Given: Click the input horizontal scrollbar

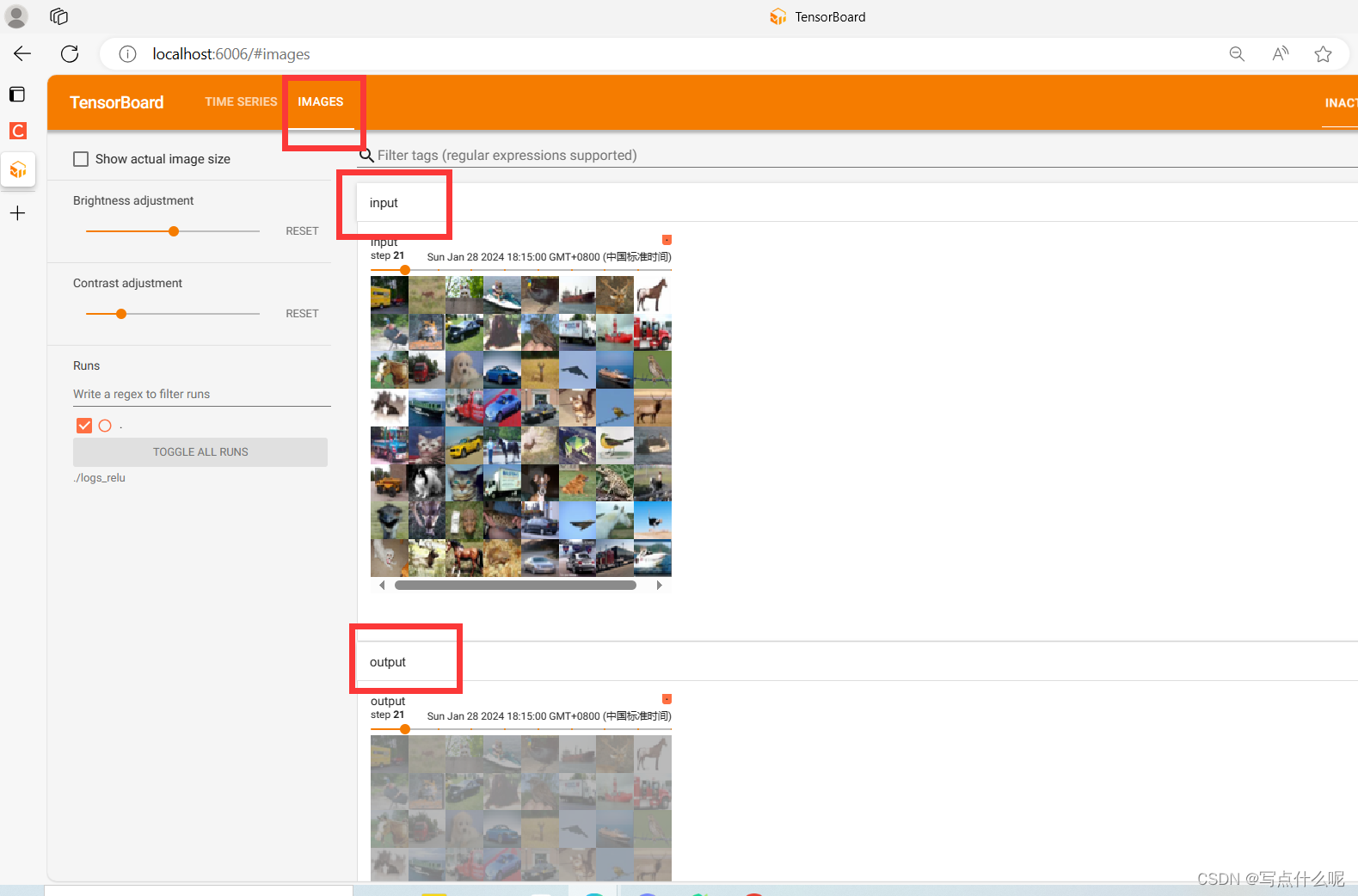Looking at the screenshot, I should click(x=515, y=586).
